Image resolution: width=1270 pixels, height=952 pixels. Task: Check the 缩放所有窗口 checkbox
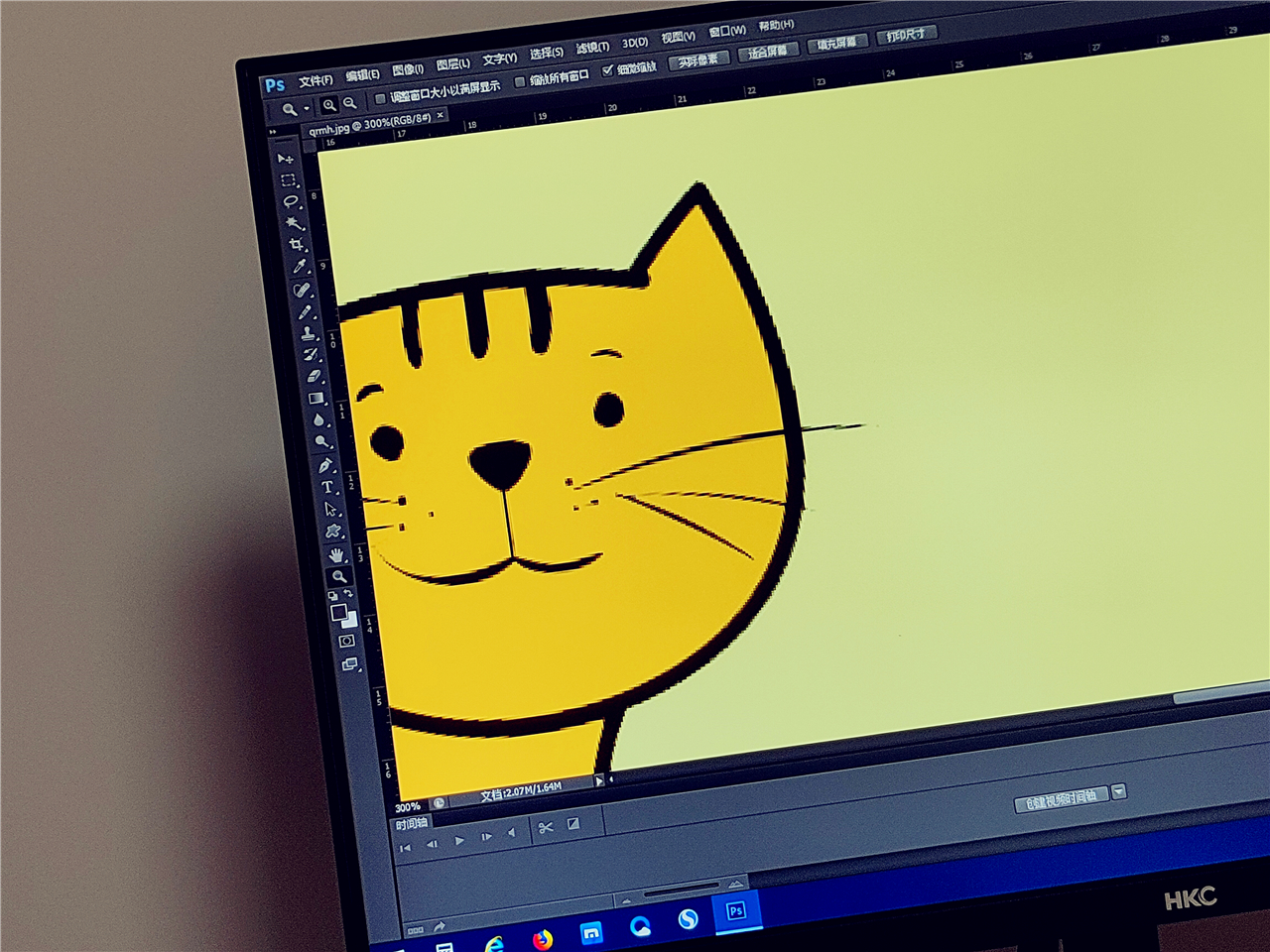click(x=519, y=82)
